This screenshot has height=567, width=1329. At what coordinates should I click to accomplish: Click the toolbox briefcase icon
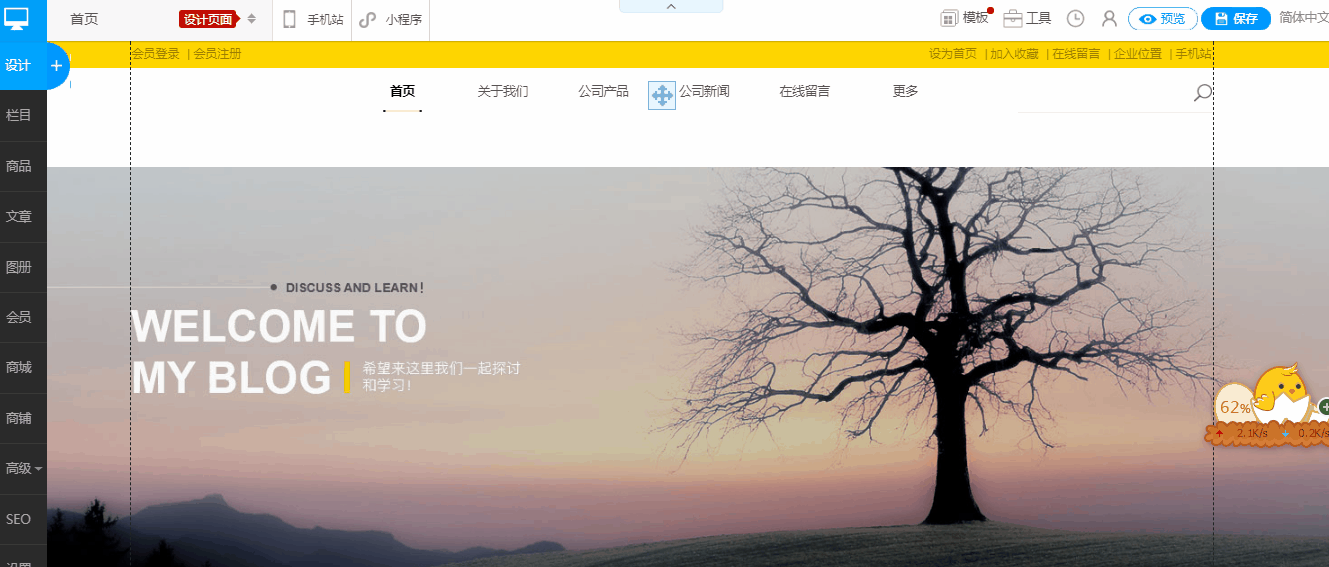click(x=1013, y=19)
